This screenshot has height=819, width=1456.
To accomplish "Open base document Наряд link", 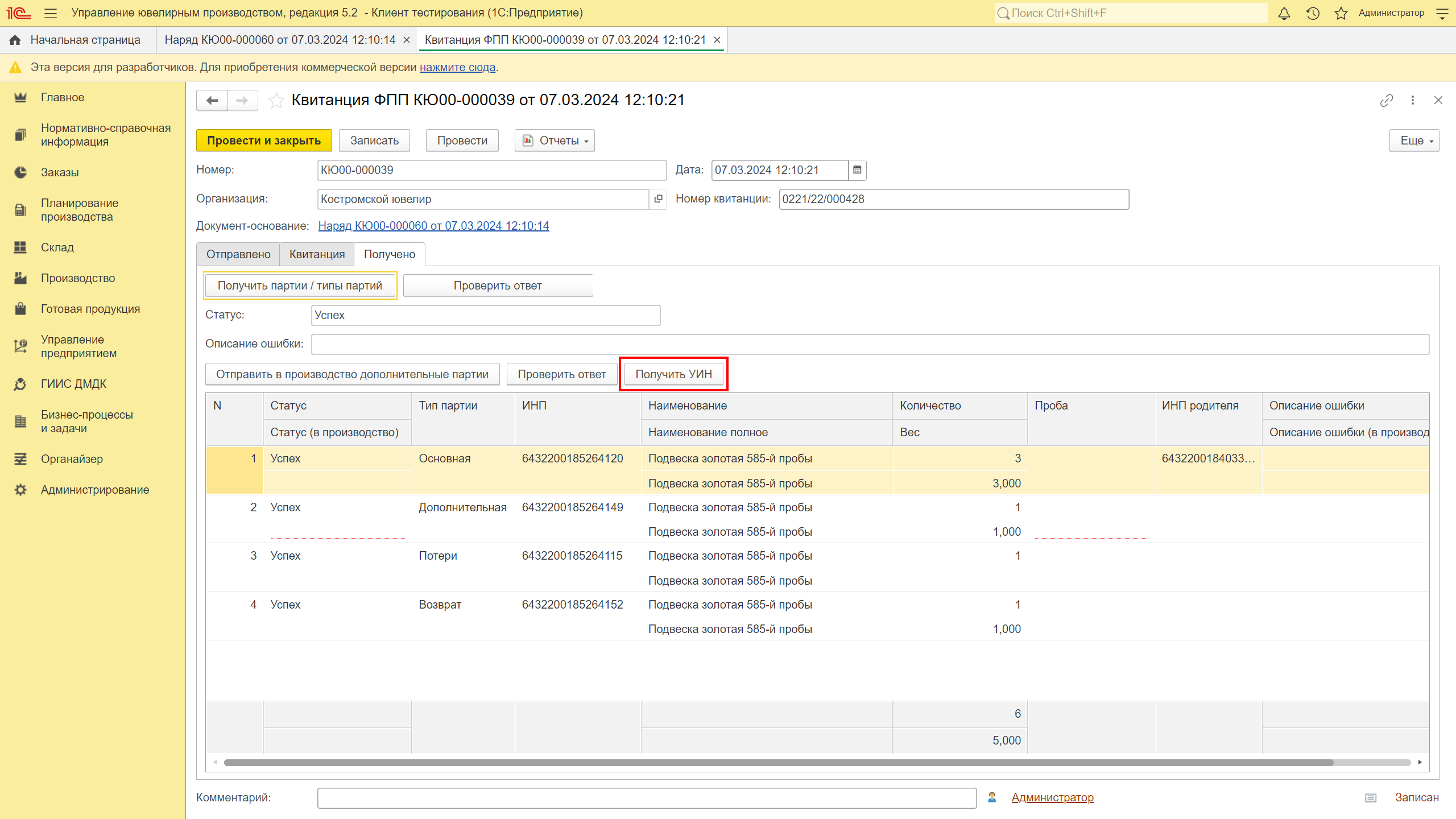I will [433, 226].
